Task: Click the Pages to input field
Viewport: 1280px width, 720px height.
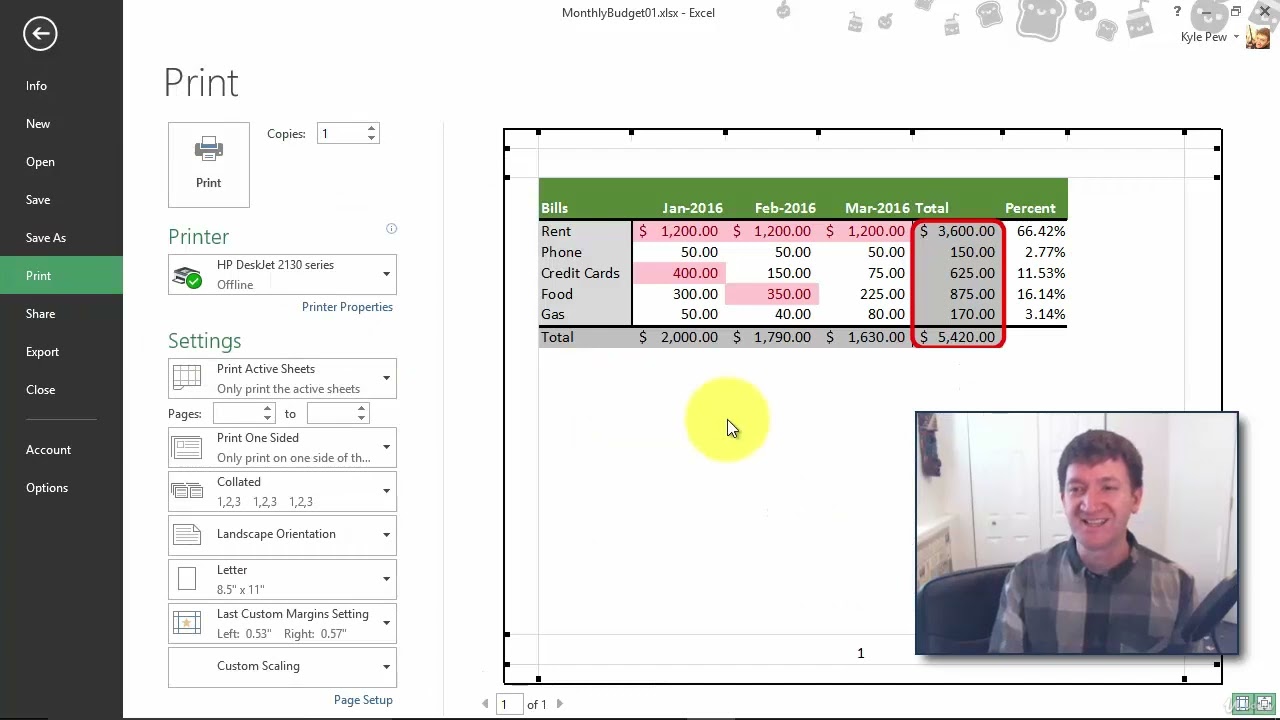Action: coord(331,414)
